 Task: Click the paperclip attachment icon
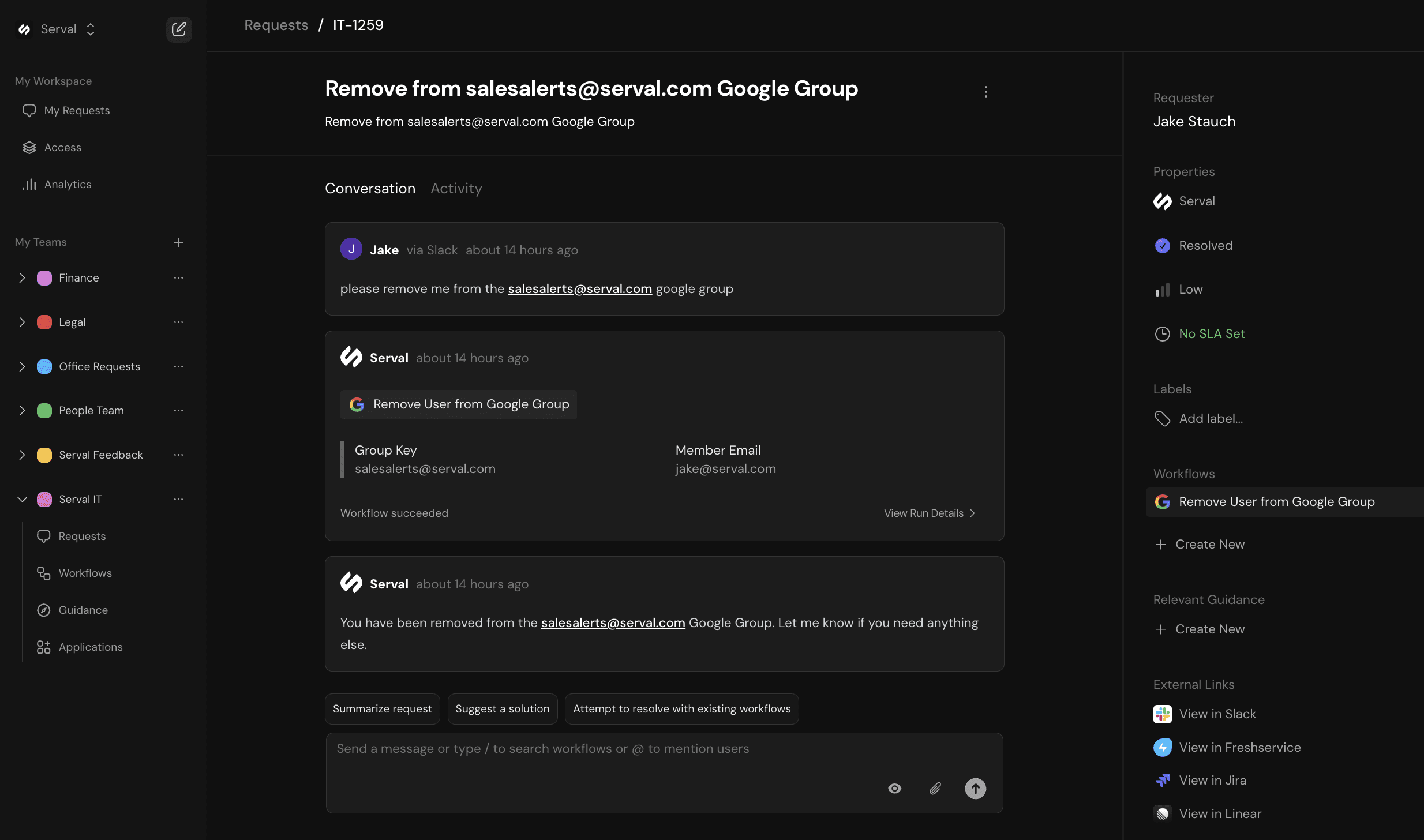pyautogui.click(x=935, y=788)
